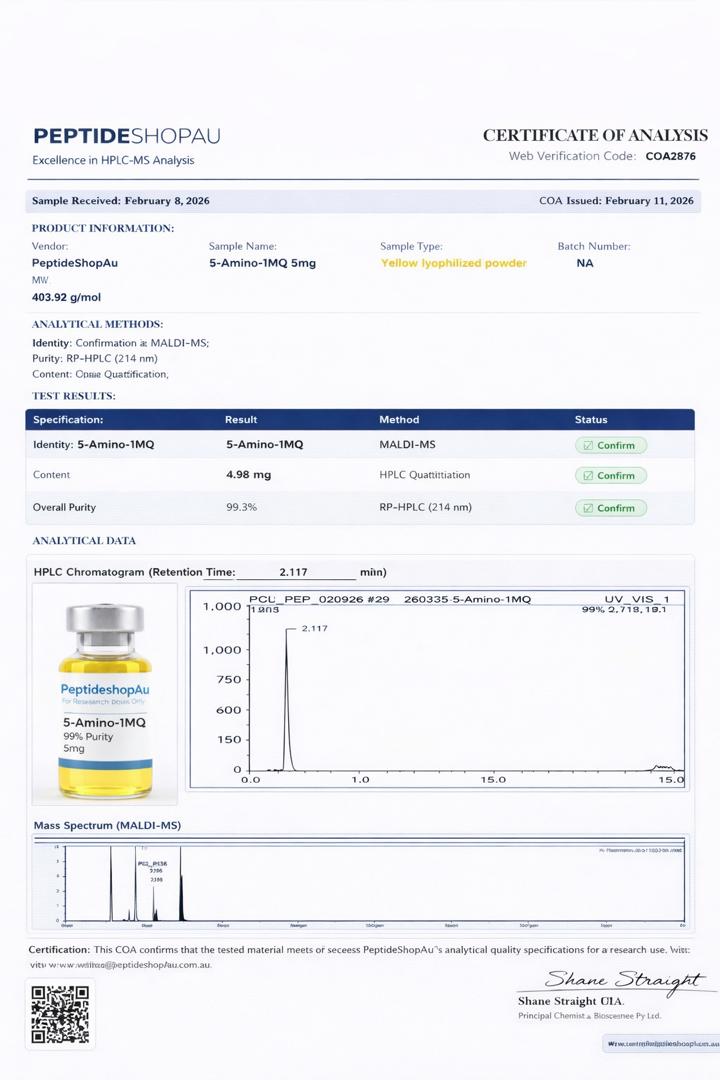This screenshot has height=1080, width=720.
Task: Click 'Yellow lyophilized powder' sample type
Action: [453, 262]
